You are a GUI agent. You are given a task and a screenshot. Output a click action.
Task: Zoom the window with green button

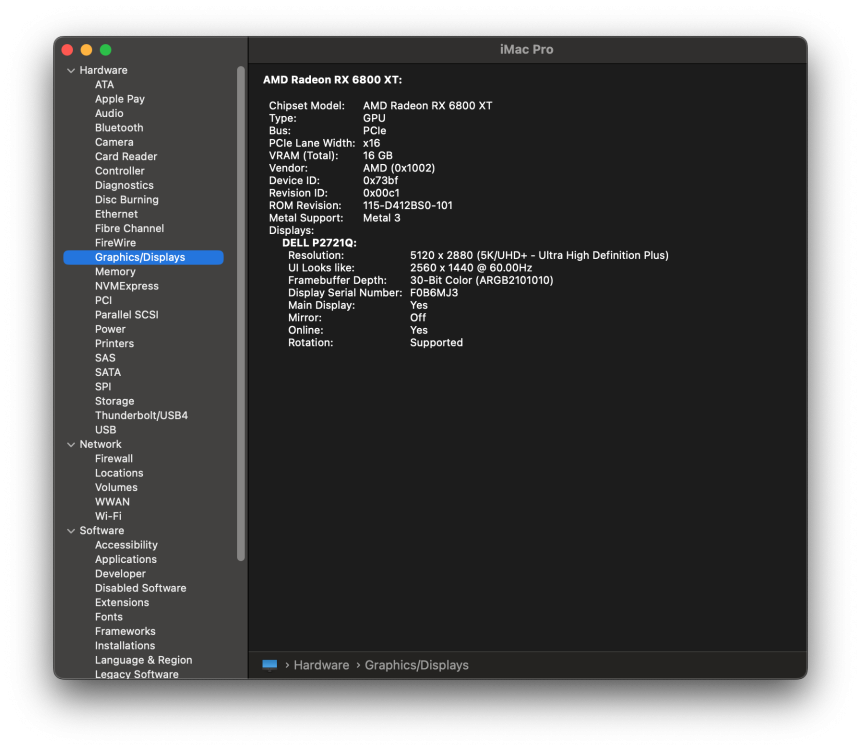pos(105,50)
